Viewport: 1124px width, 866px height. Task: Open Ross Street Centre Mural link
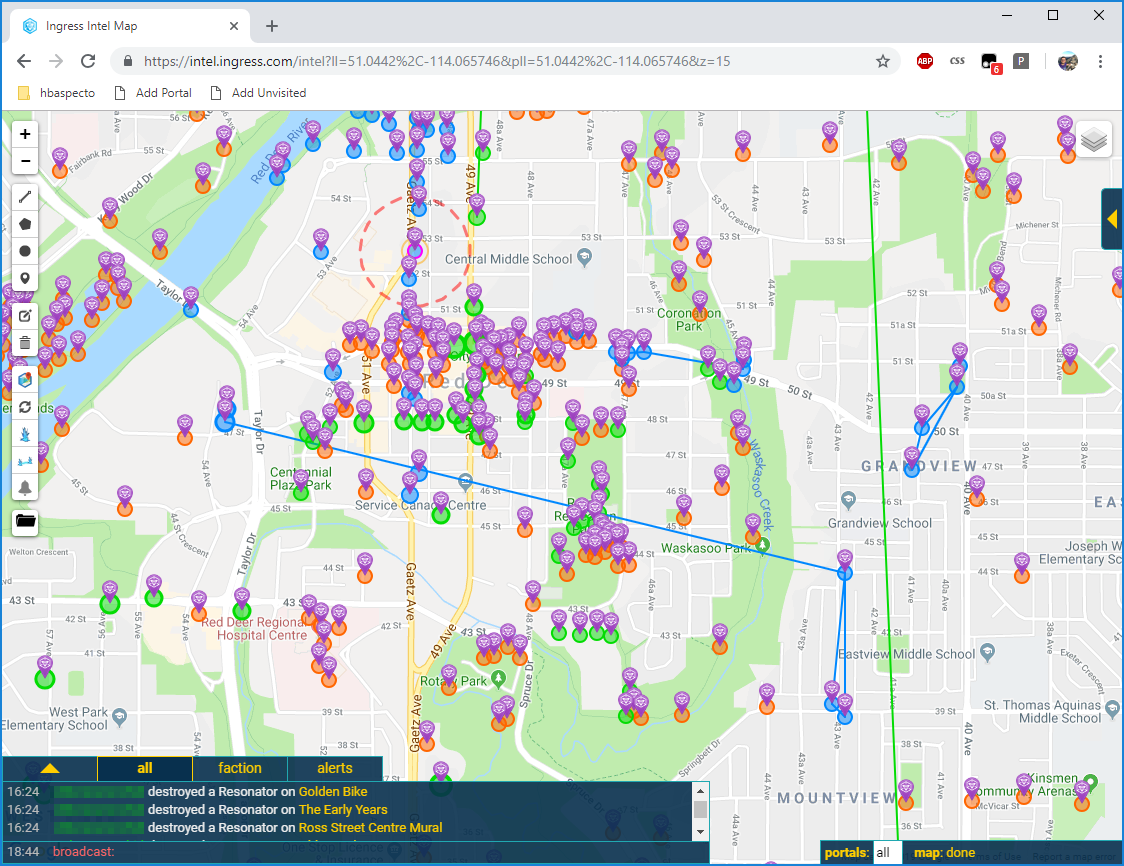pyautogui.click(x=370, y=828)
